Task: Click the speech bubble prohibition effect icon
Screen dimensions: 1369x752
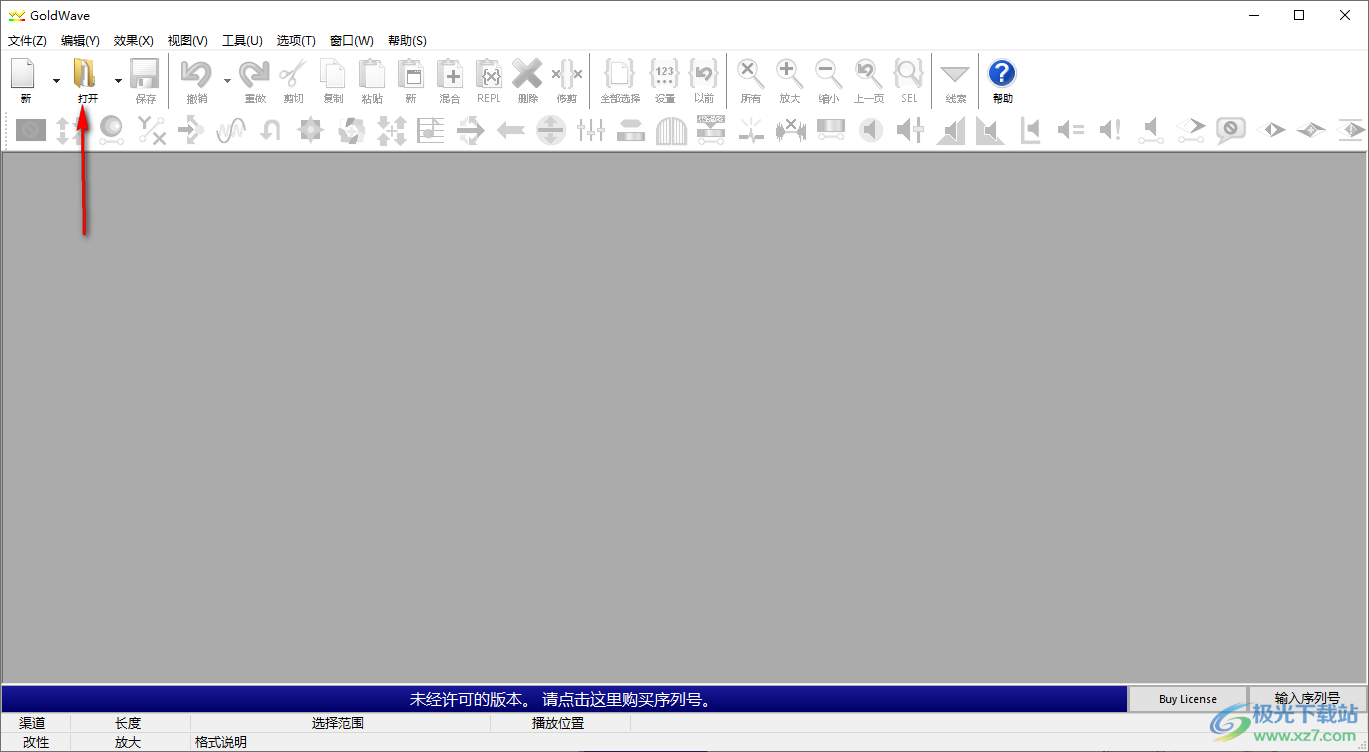Action: pyautogui.click(x=1231, y=129)
